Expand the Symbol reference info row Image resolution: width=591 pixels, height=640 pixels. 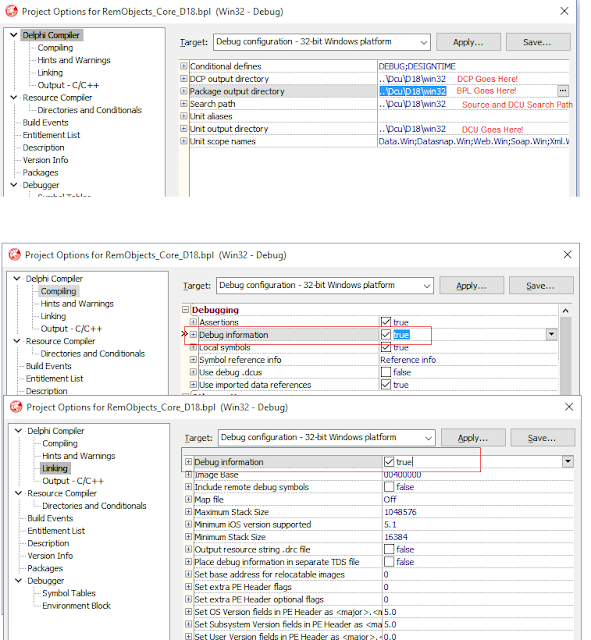coord(193,360)
